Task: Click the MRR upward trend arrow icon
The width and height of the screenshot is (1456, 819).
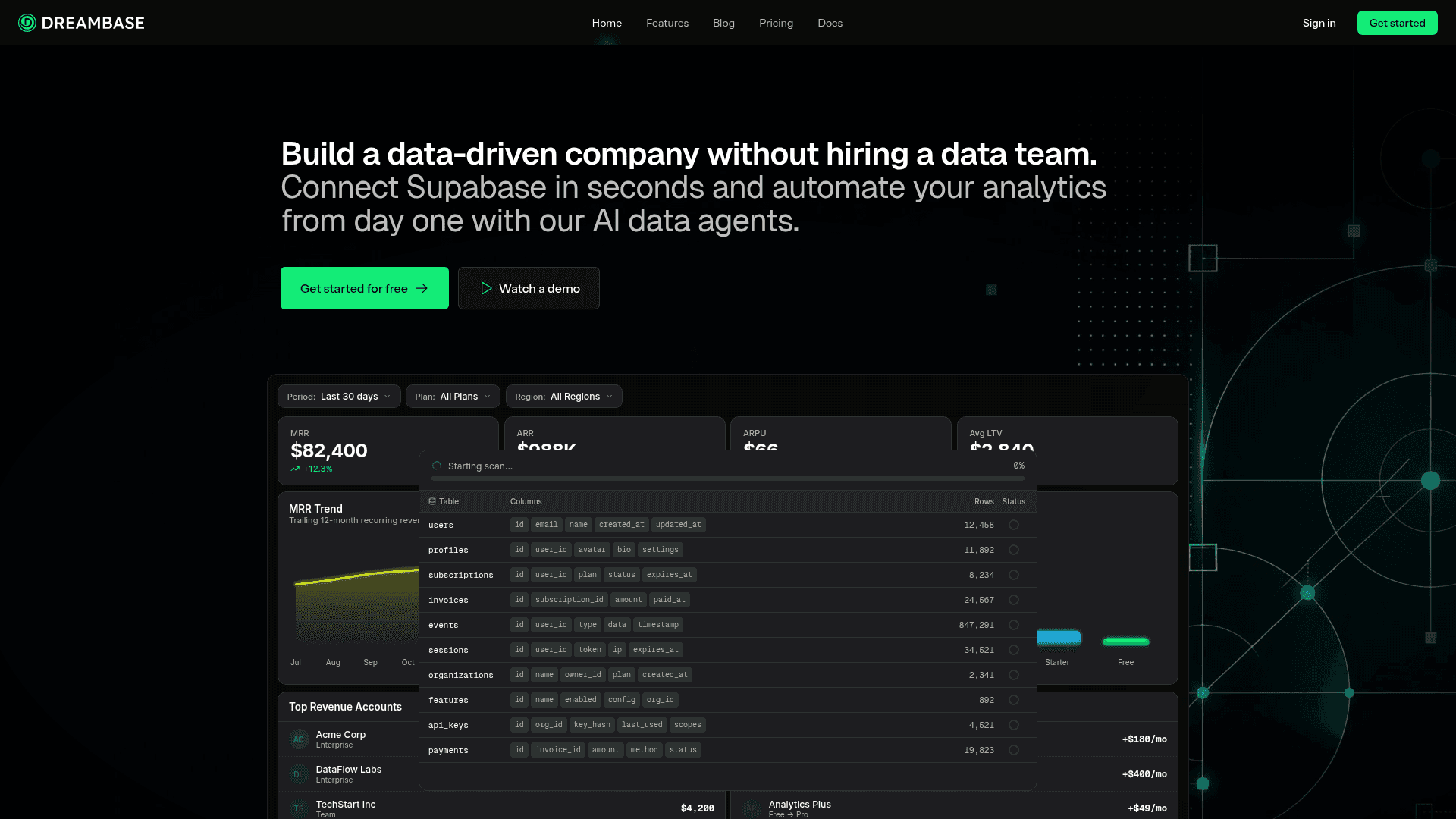Action: [295, 469]
